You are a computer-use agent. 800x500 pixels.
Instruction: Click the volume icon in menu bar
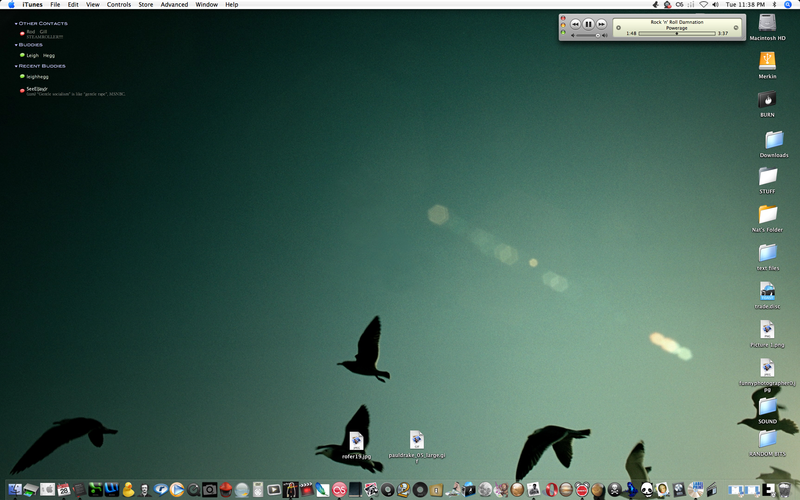[x=715, y=5]
